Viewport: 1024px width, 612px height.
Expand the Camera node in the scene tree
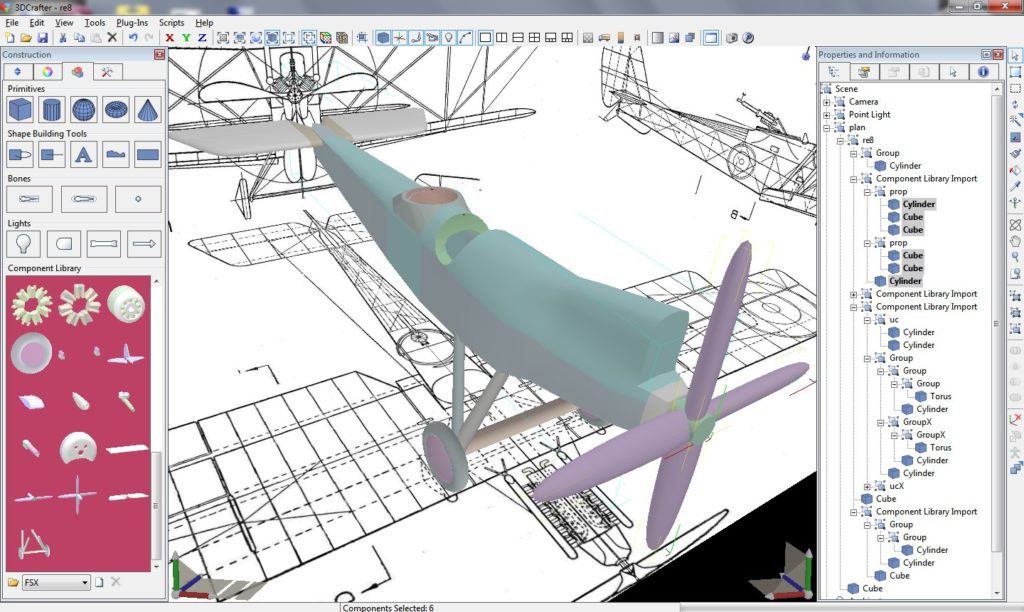tap(827, 101)
